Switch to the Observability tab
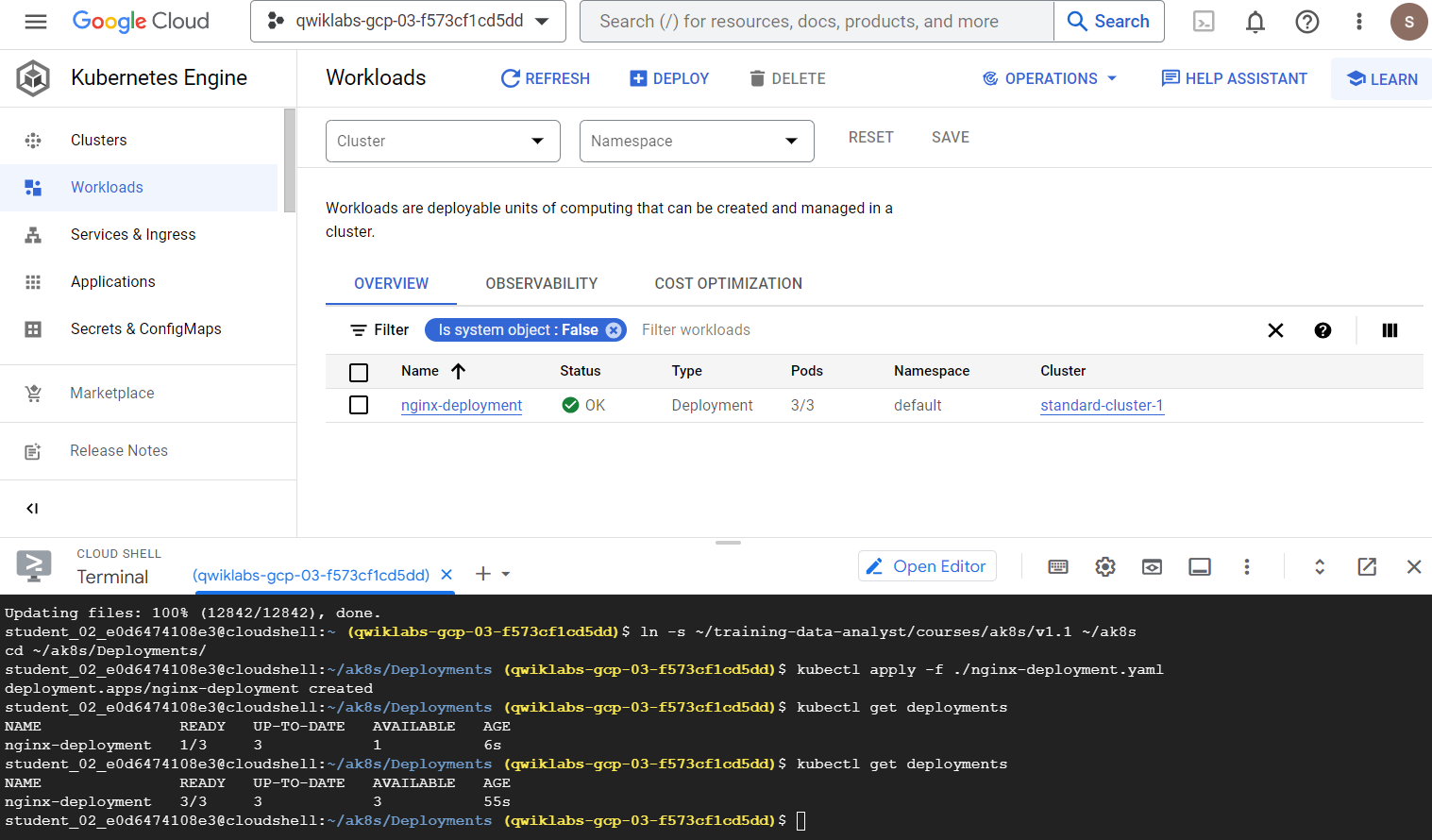Screen dimensions: 1432x840 [542, 283]
